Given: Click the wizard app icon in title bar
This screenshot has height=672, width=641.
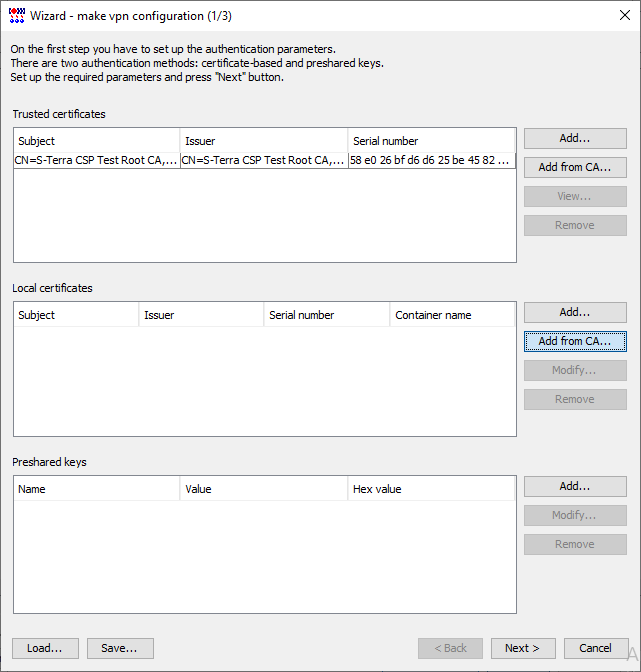Looking at the screenshot, I should pyautogui.click(x=16, y=15).
